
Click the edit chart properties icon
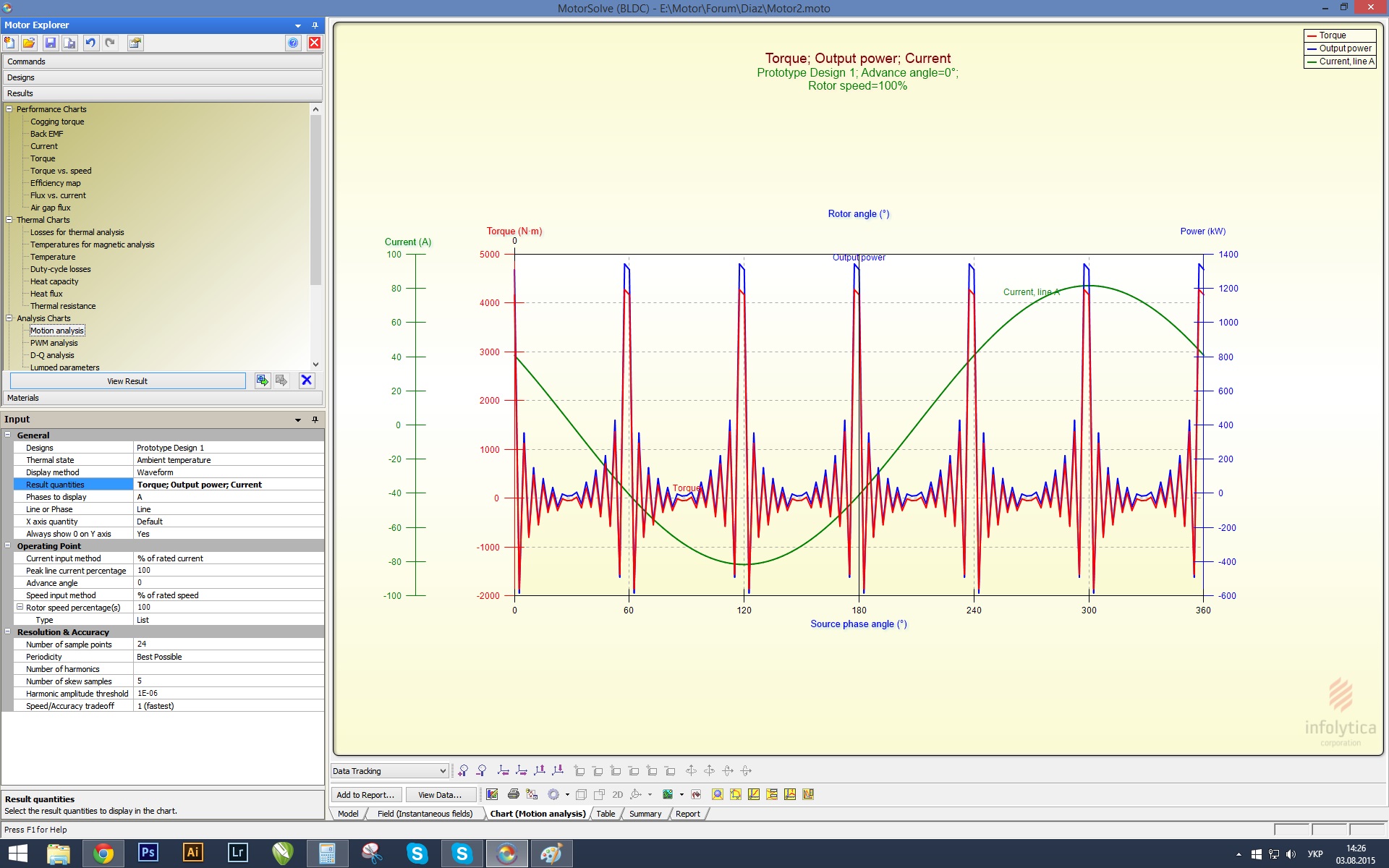[x=492, y=794]
